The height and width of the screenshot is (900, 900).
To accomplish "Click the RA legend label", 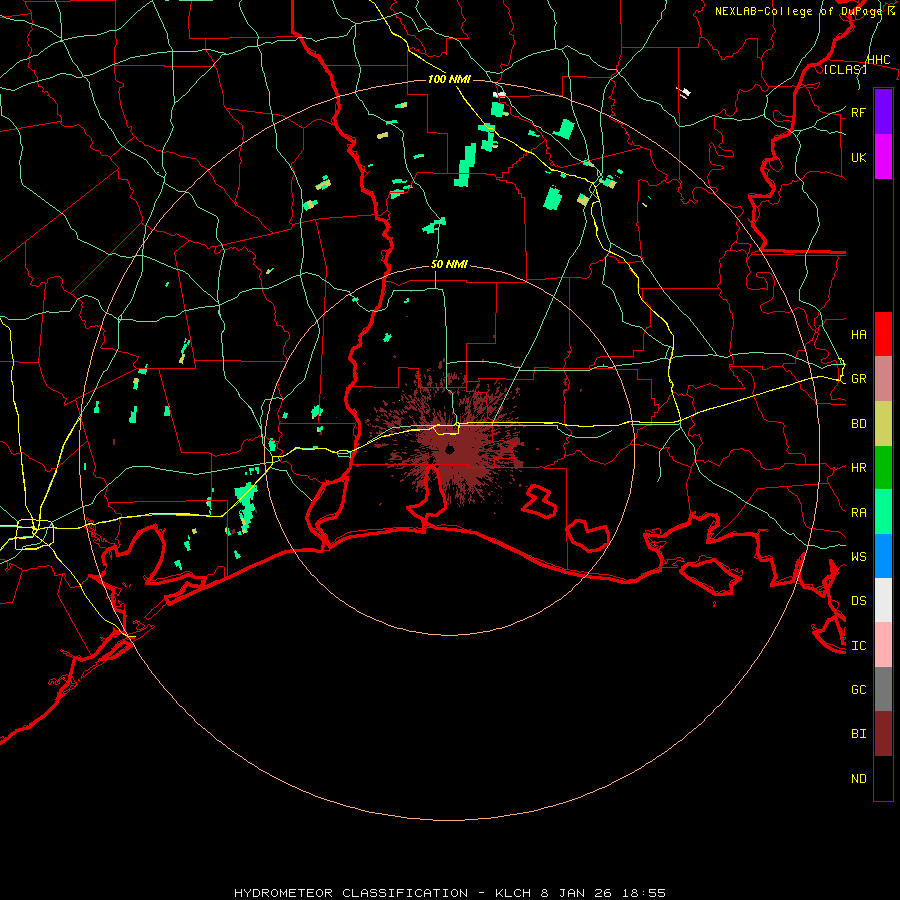I will tap(858, 513).
